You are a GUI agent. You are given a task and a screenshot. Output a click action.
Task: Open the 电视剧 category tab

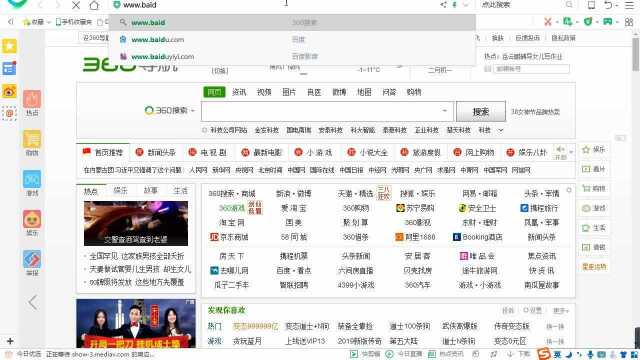[x=208, y=152]
